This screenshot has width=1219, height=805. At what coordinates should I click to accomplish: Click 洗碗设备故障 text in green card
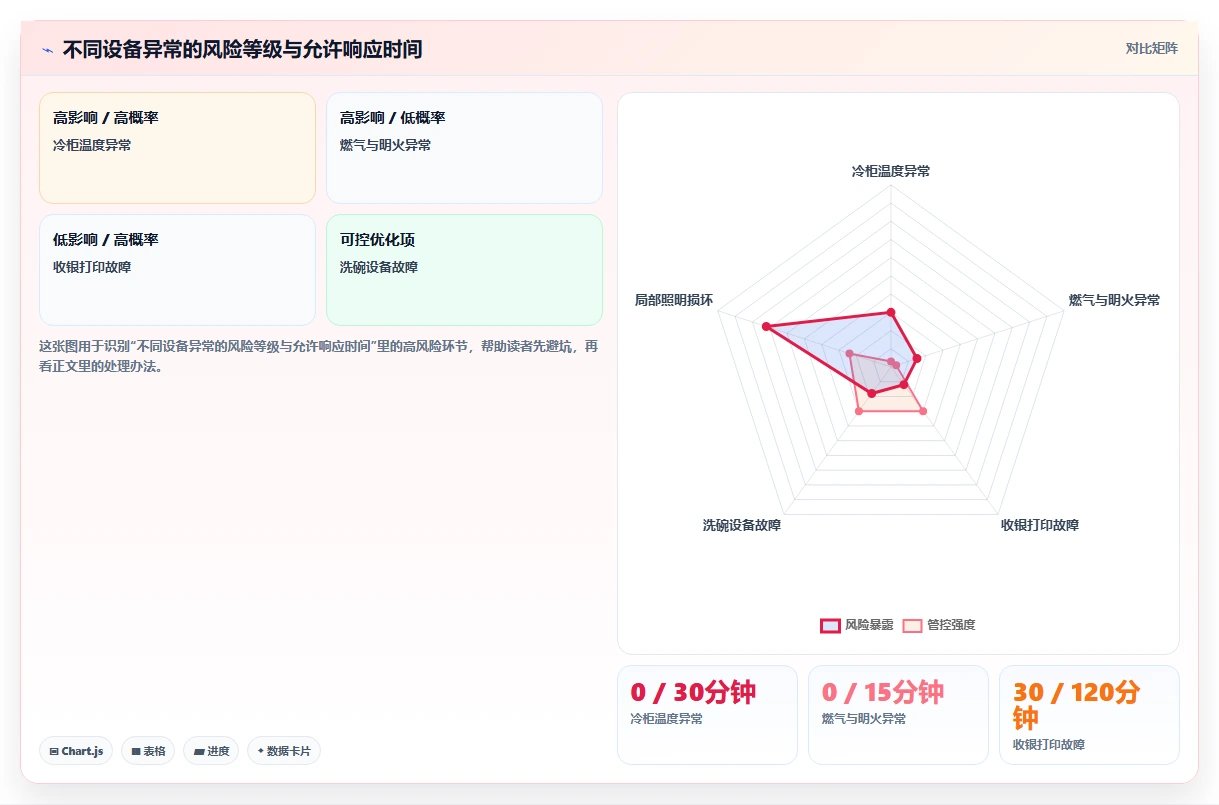[379, 267]
